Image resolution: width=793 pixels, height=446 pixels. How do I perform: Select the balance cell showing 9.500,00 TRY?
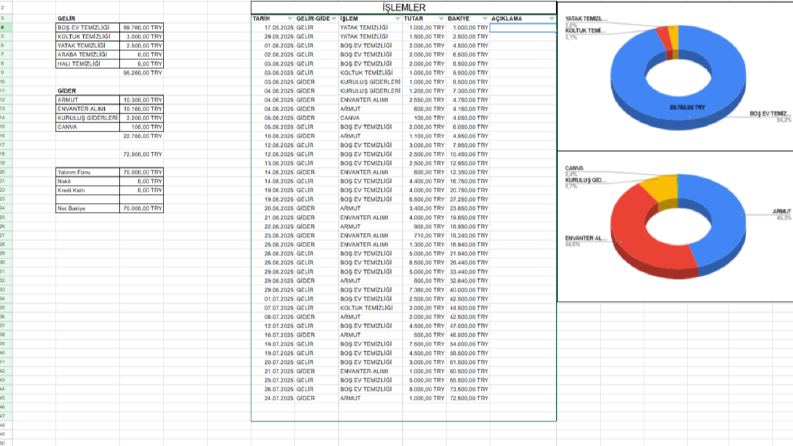(468, 73)
